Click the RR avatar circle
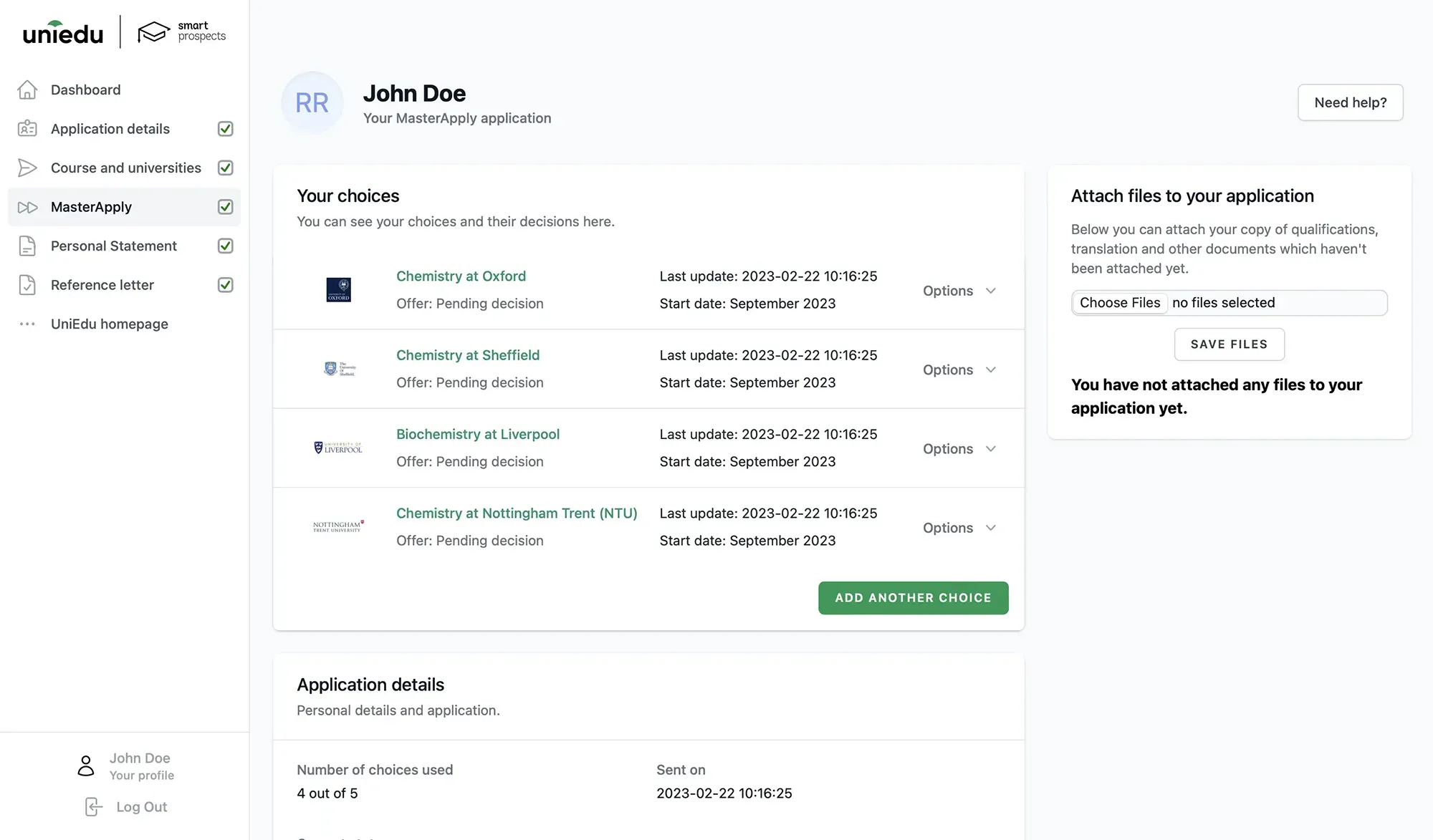Screen dimensions: 1433x840 point(312,103)
